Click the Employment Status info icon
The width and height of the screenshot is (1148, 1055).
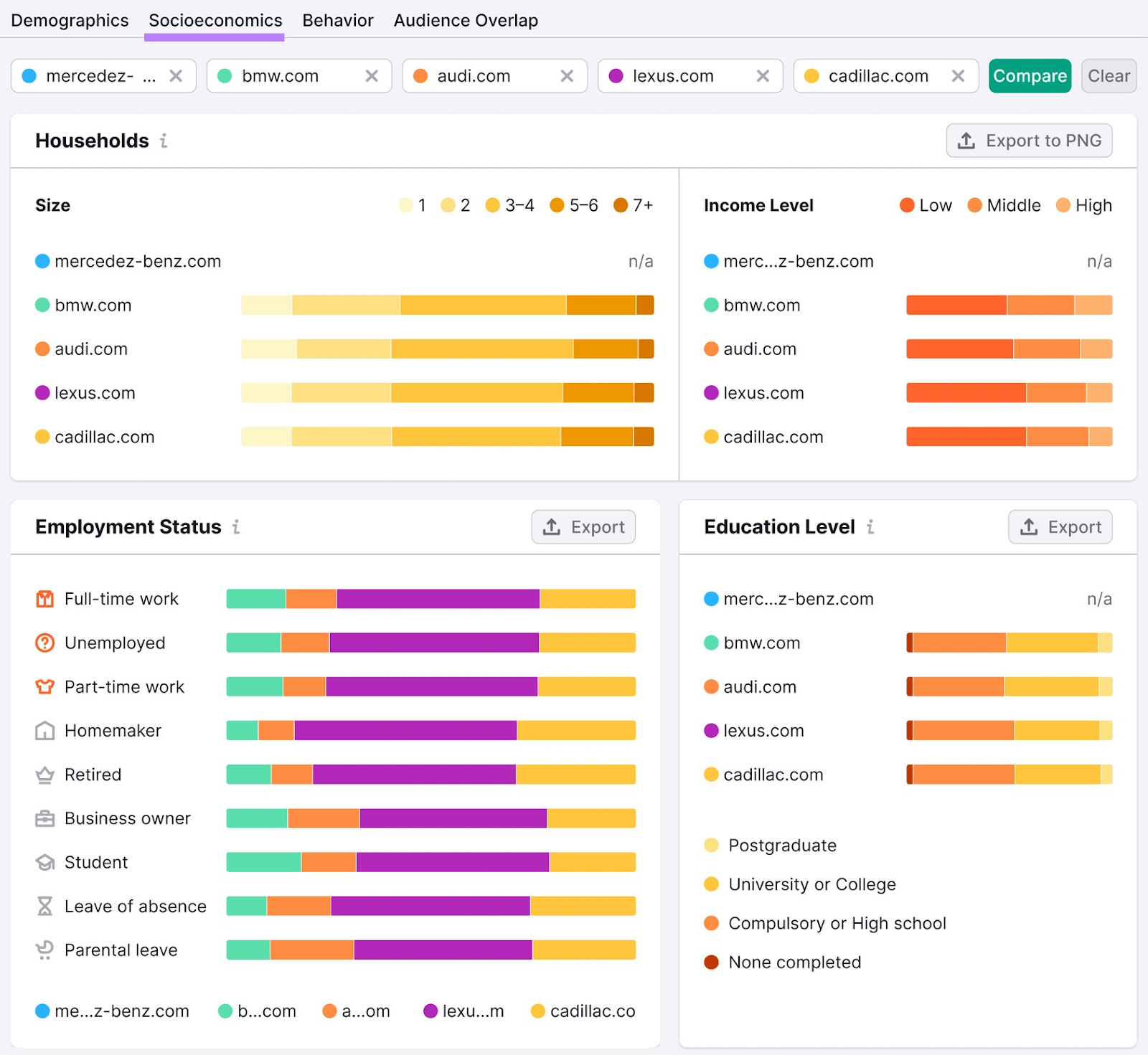click(237, 527)
